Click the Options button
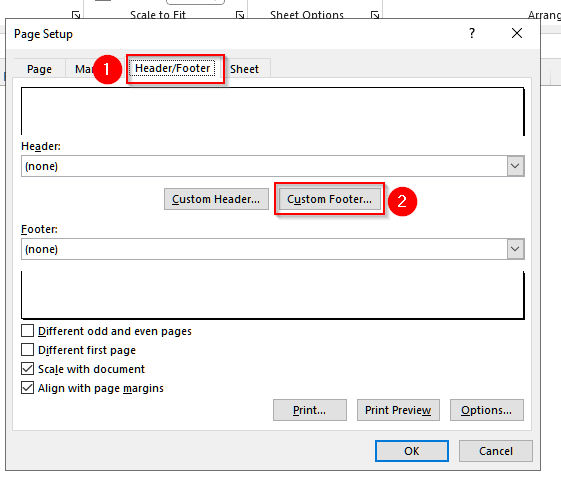The image size is (561, 482). [x=487, y=410]
